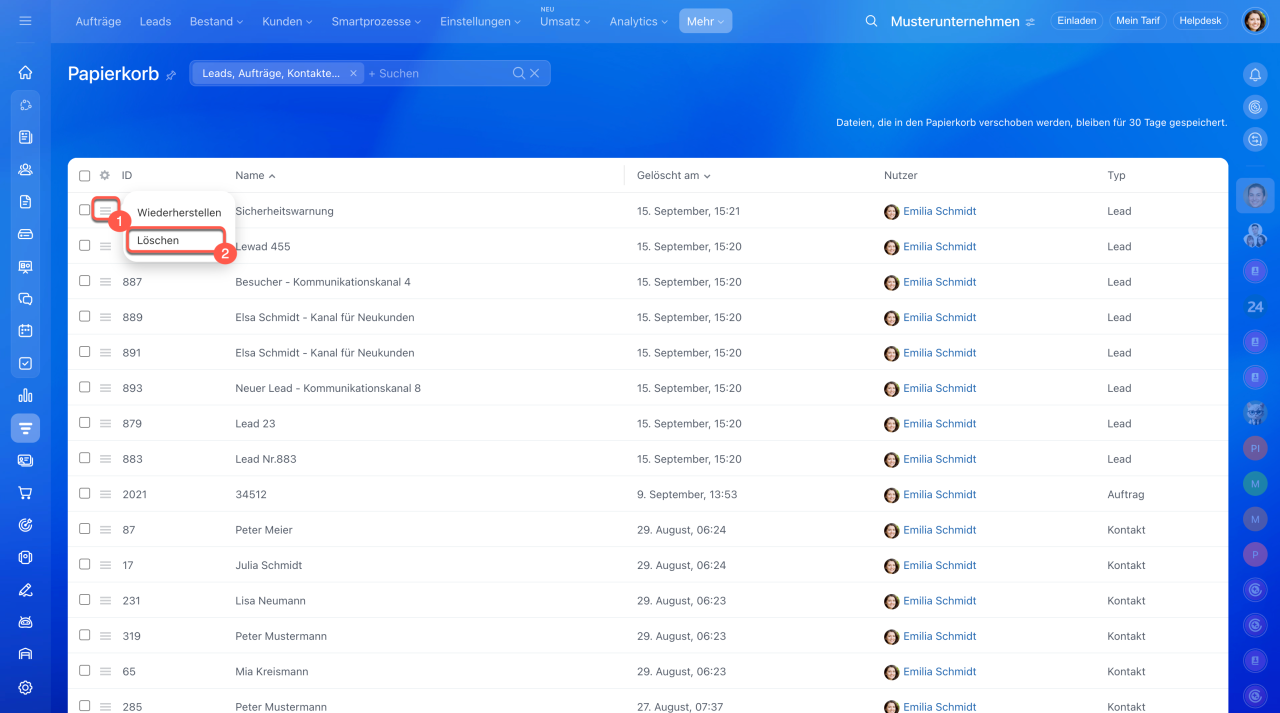Open the settings gear in left sidebar

pyautogui.click(x=25, y=687)
